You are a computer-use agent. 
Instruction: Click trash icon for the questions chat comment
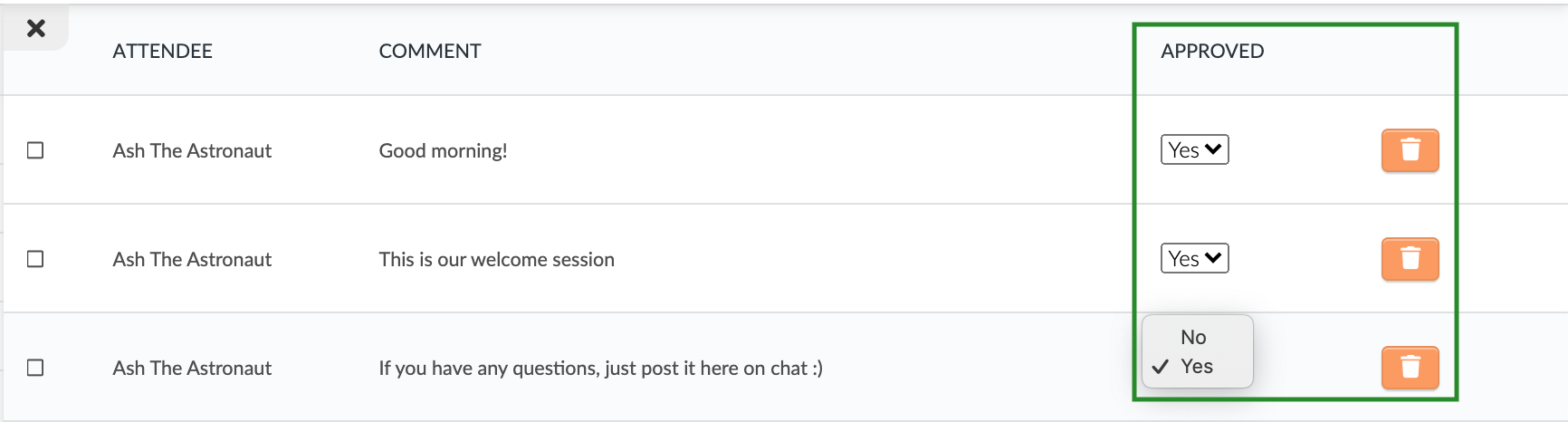coord(1410,368)
